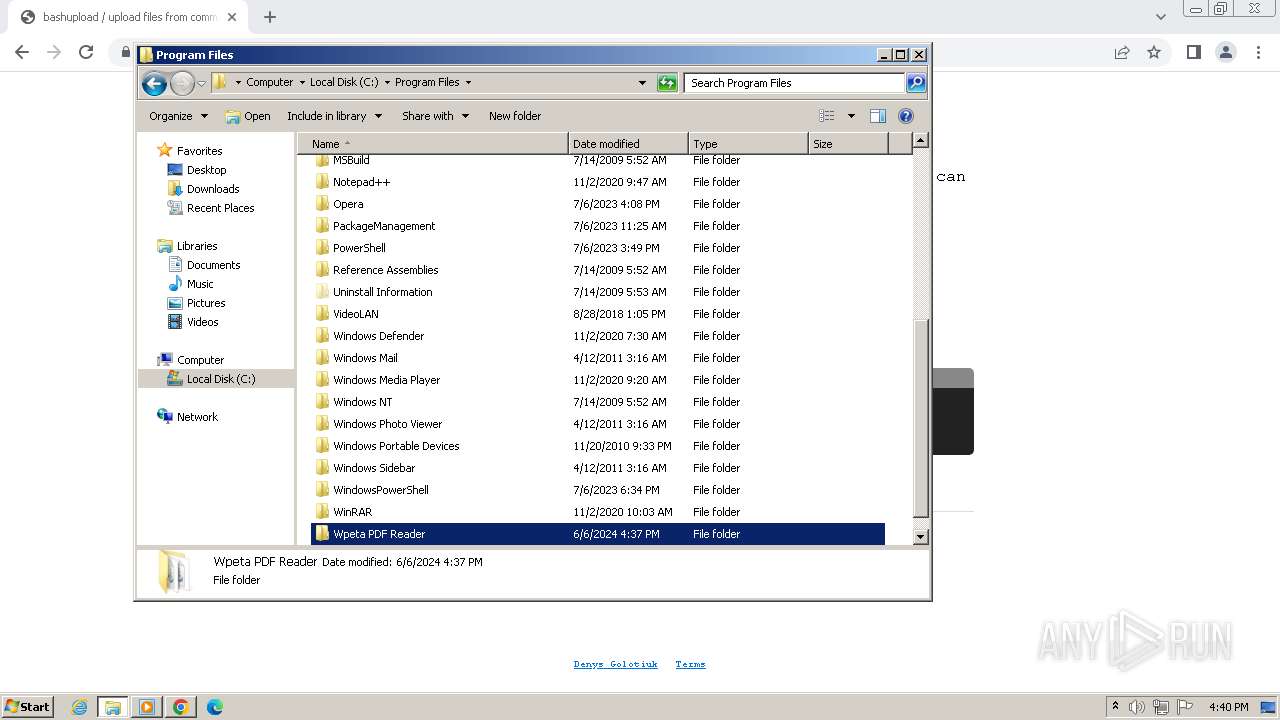Sort by the Size column header

(848, 144)
